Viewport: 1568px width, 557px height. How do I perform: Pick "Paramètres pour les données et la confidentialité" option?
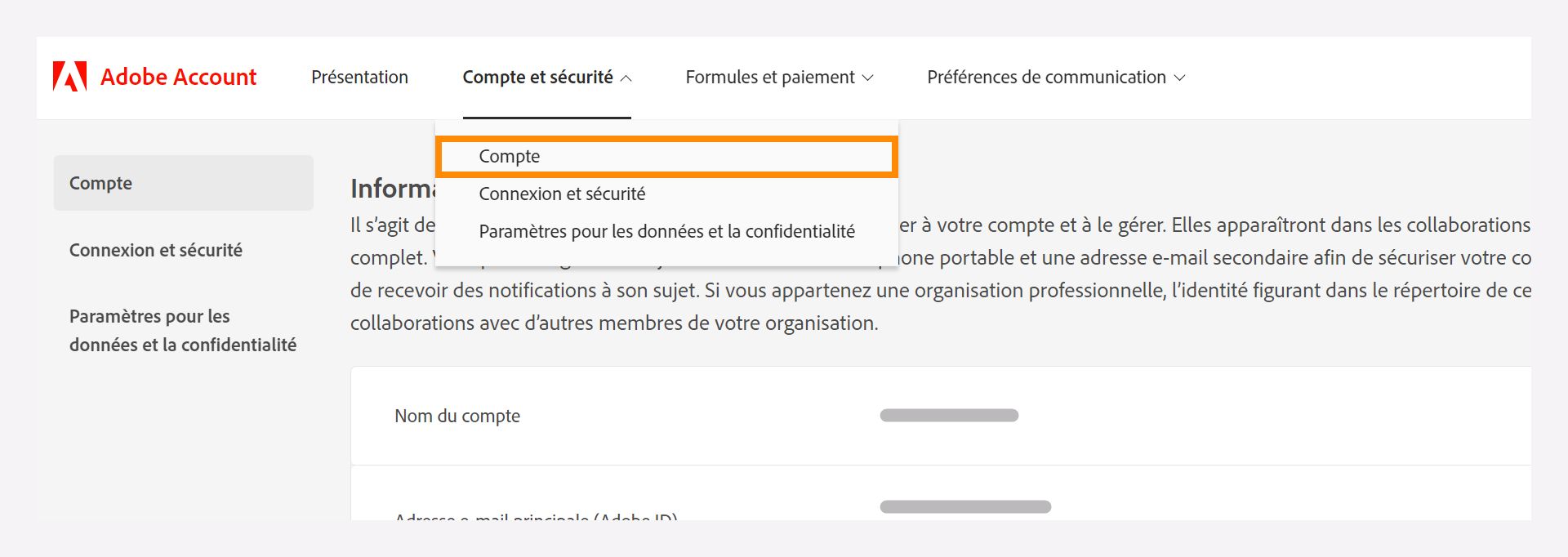click(666, 230)
